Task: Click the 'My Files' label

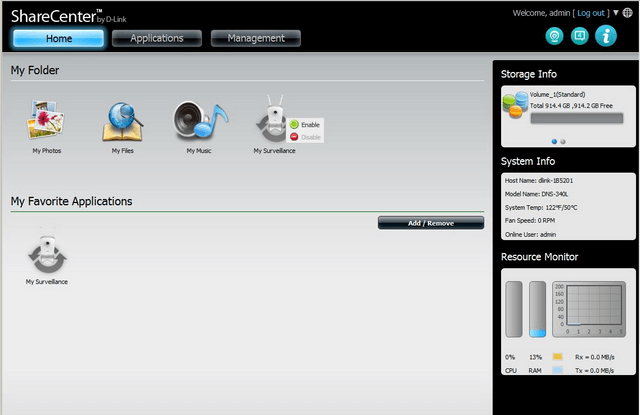Action: pos(122,151)
